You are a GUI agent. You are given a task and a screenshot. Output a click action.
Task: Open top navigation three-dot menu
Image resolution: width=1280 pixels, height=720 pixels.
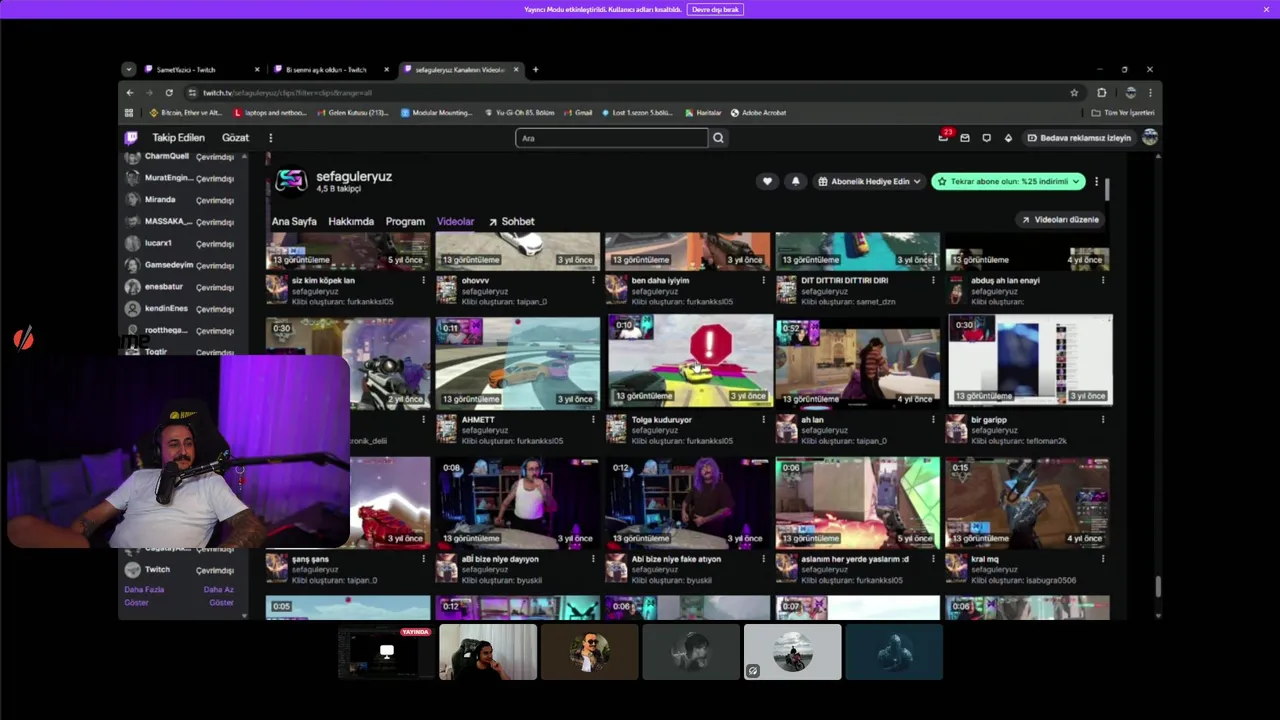270,138
